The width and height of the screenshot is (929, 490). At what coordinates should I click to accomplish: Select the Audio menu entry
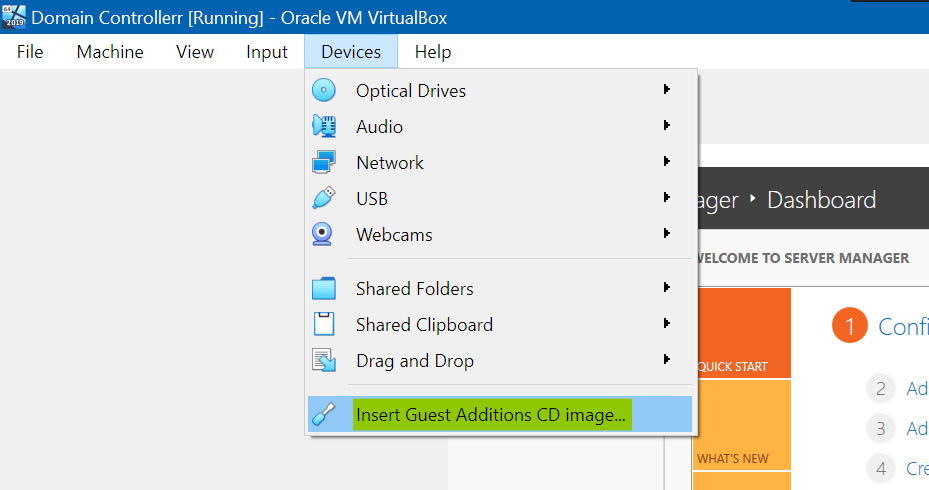(x=499, y=126)
